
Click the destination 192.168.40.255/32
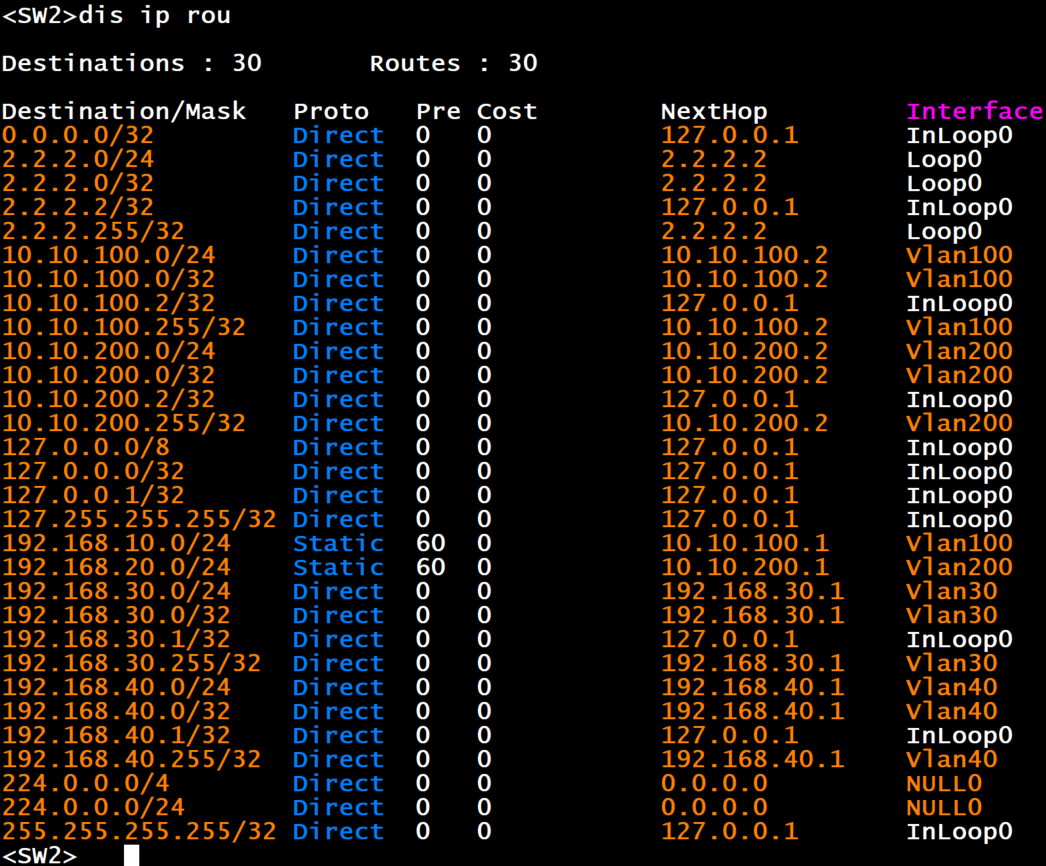tap(132, 759)
